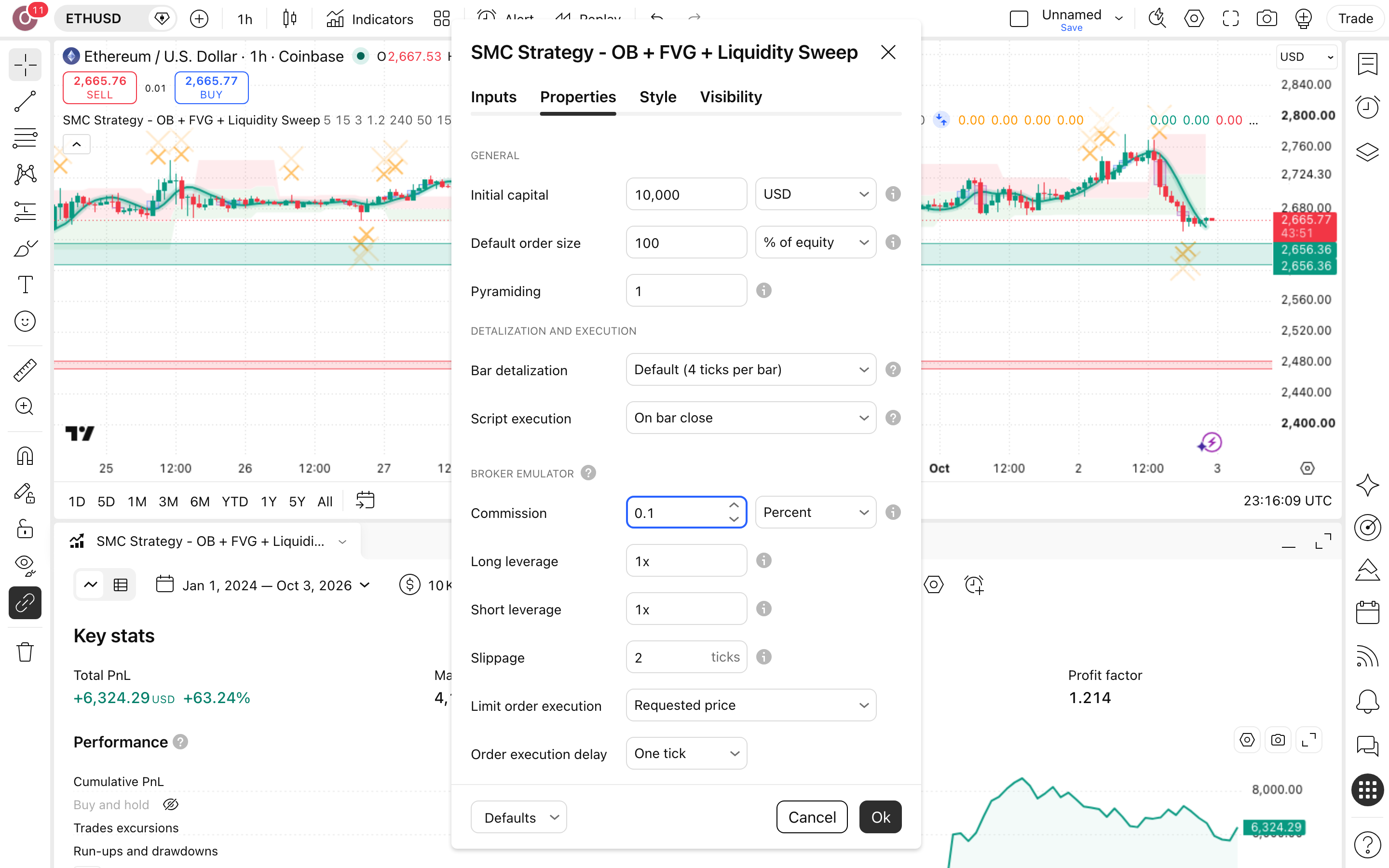Select the ruler measure tool

pos(25,370)
